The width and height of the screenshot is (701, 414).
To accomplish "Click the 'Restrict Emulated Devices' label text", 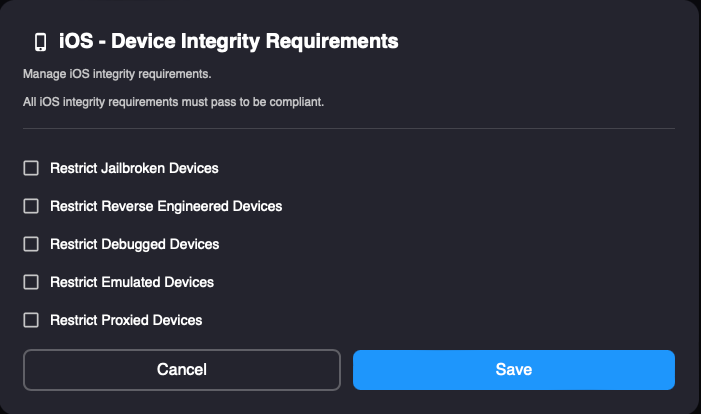I will [132, 282].
